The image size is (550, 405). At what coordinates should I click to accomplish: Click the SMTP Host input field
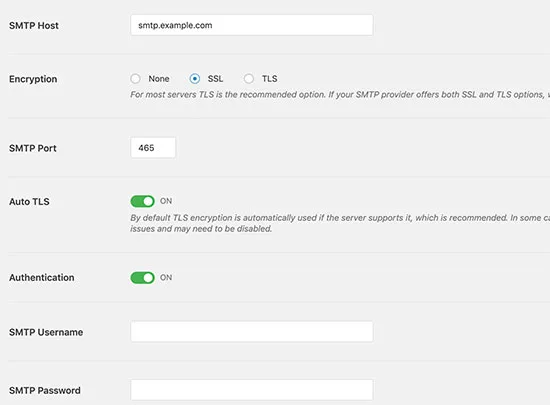coord(251,25)
